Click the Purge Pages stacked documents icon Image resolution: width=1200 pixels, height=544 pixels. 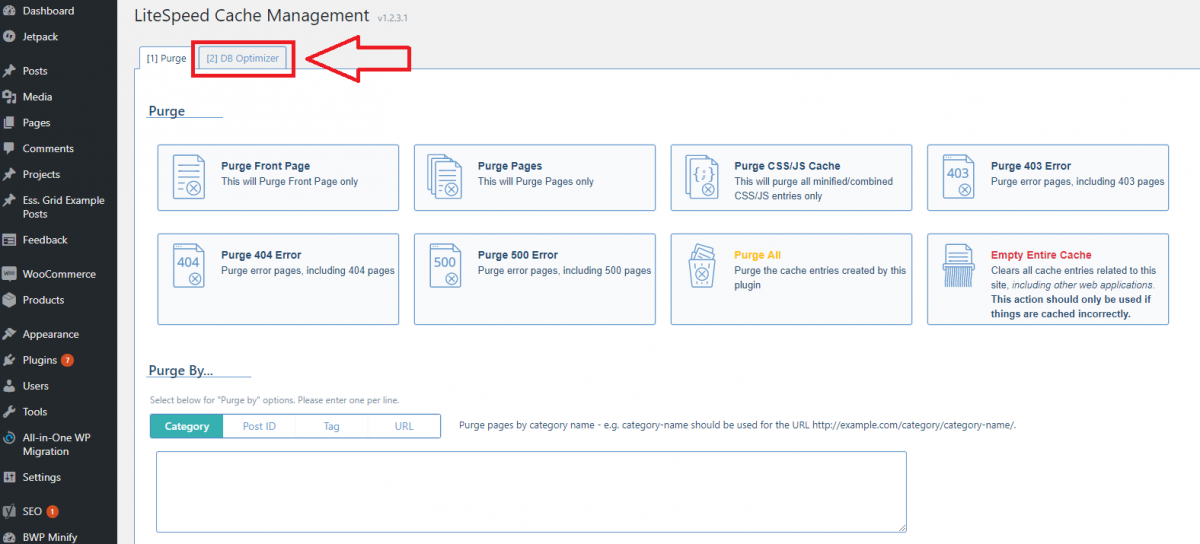pos(444,178)
